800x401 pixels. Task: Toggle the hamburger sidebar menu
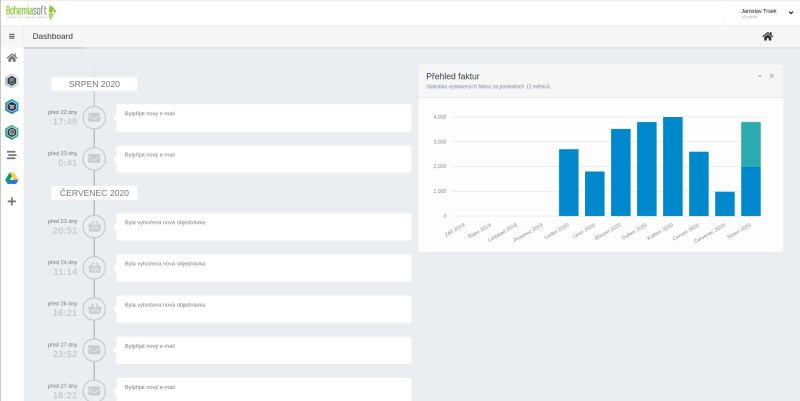(11, 36)
